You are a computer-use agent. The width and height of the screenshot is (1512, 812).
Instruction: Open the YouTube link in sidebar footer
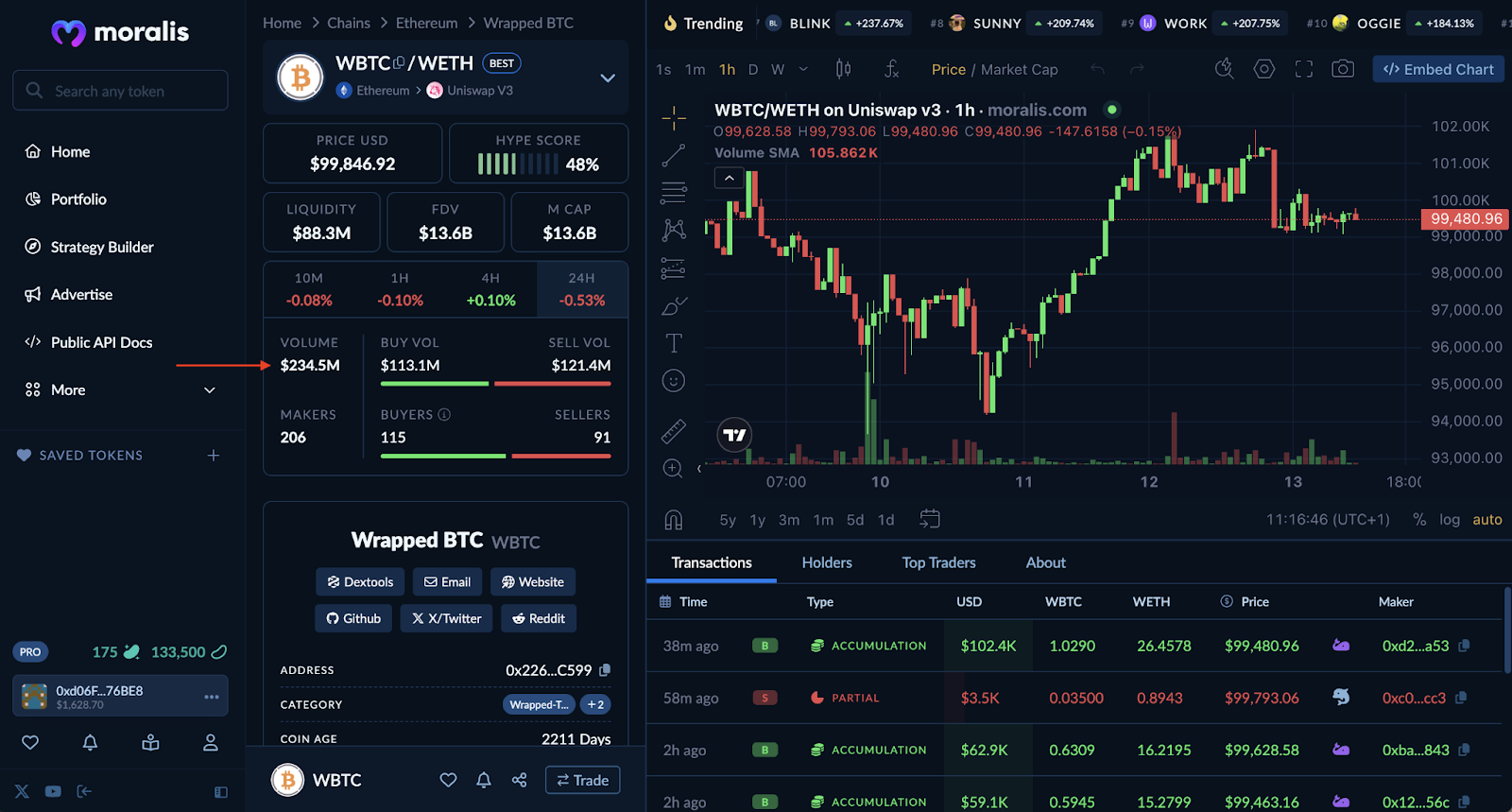53,791
